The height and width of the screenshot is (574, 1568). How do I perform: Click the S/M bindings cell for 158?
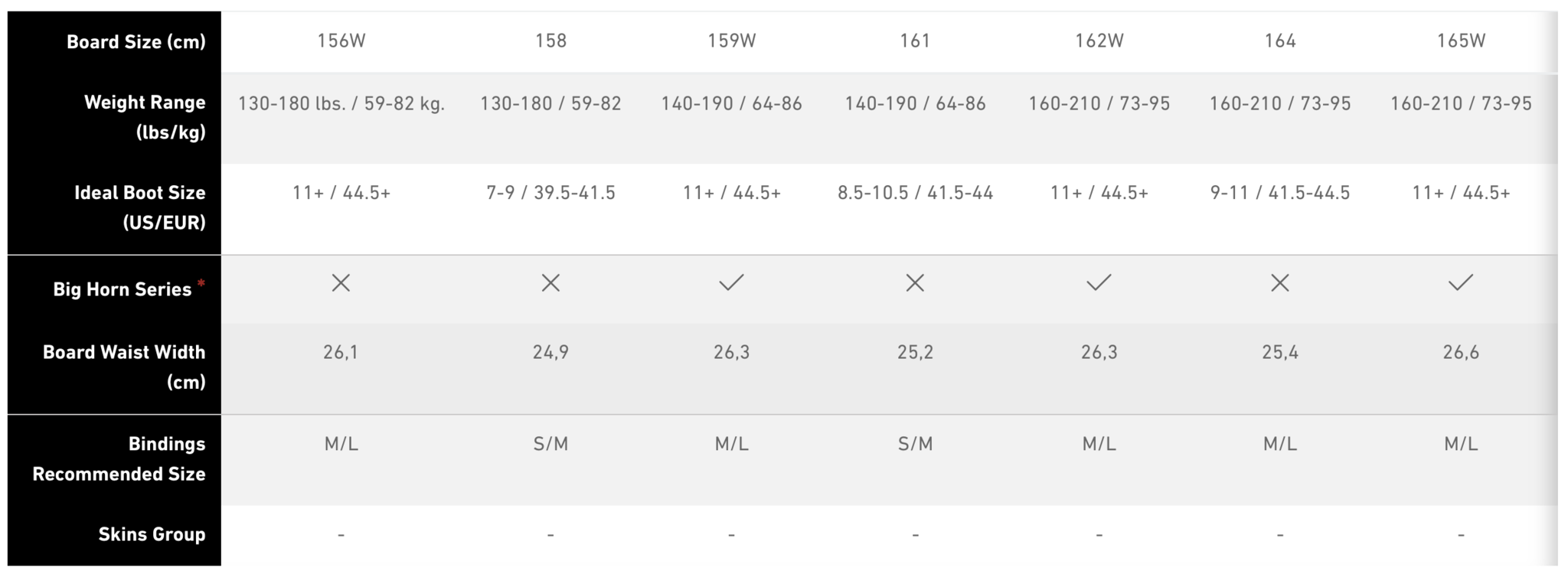pos(550,444)
